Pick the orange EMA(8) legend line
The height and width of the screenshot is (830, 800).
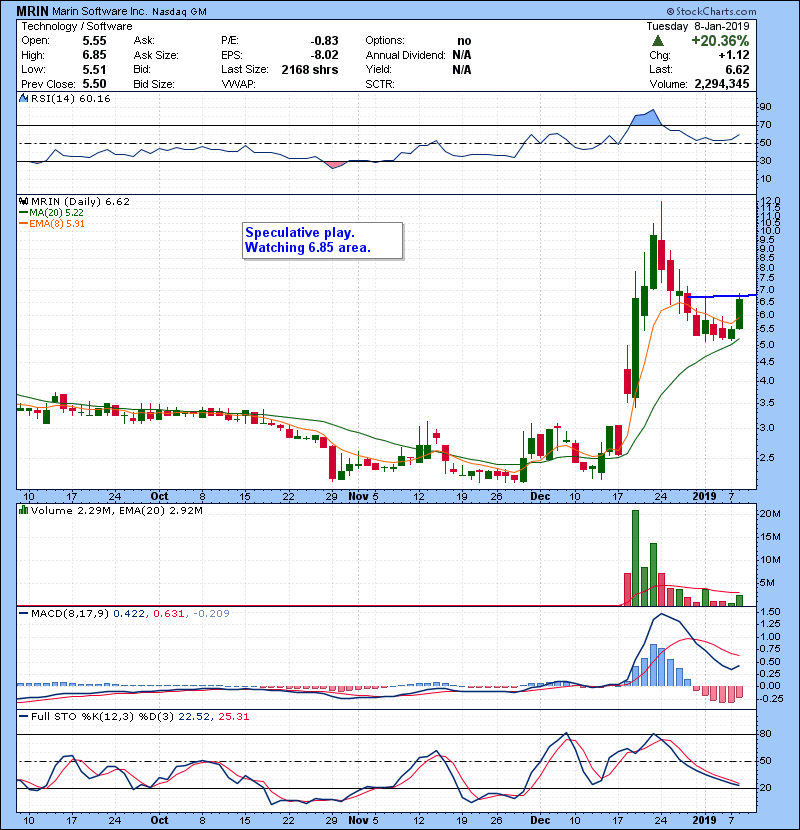pos(23,223)
